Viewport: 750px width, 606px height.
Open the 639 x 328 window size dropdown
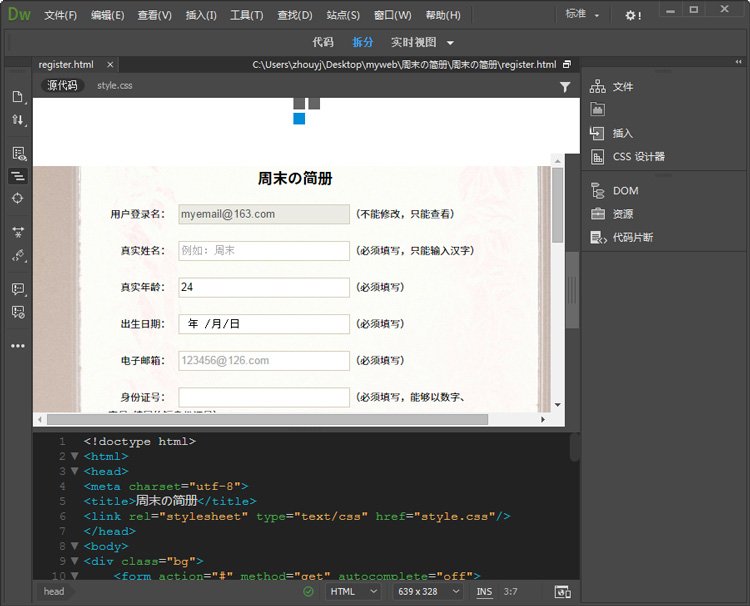pyautogui.click(x=428, y=592)
